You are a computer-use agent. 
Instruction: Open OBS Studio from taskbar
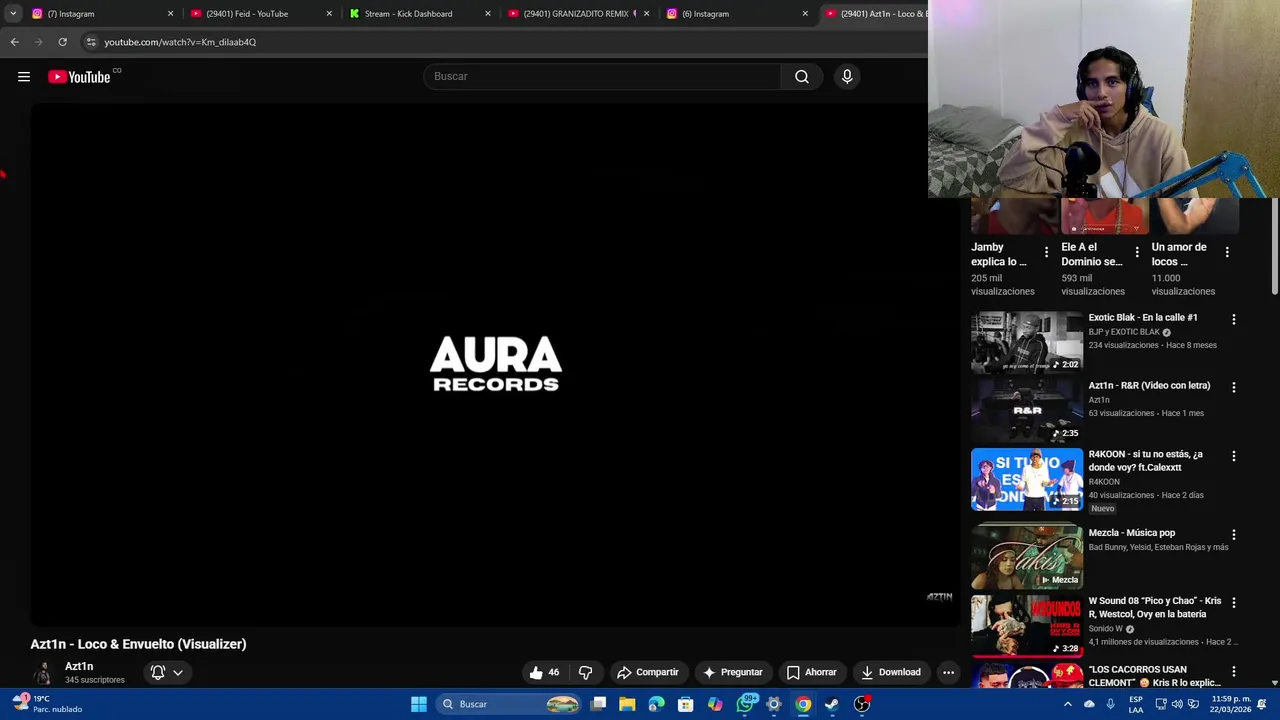point(862,704)
